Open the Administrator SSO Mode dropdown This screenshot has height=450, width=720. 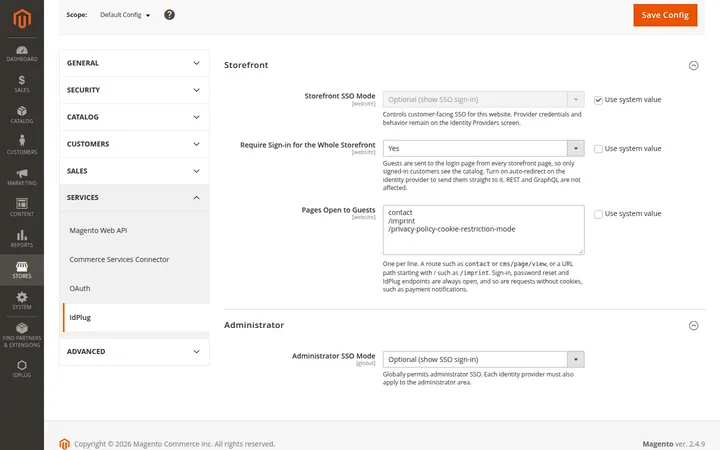(484, 359)
